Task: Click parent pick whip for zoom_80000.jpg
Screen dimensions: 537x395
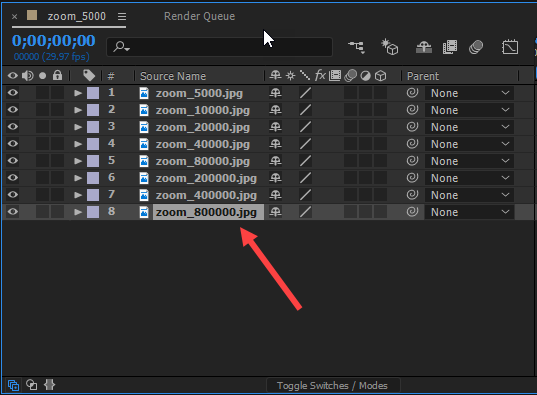Action: pyautogui.click(x=412, y=161)
